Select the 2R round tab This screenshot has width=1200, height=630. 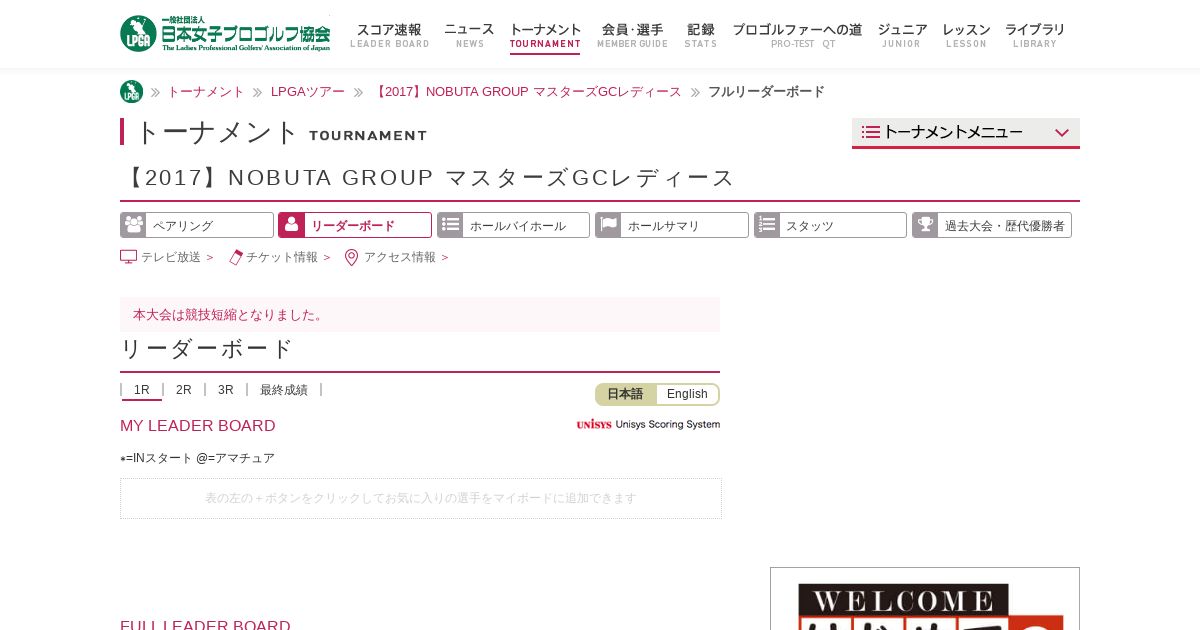[x=184, y=390]
